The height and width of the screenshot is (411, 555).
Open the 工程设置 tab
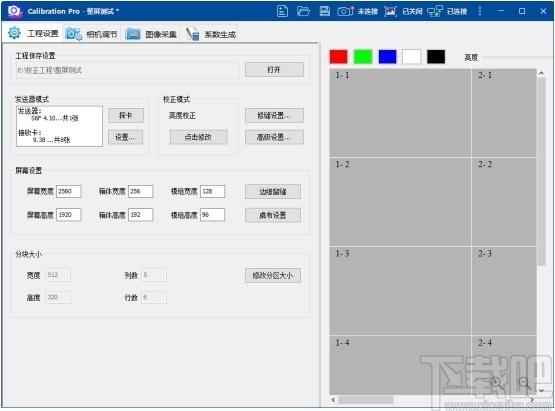tap(33, 34)
